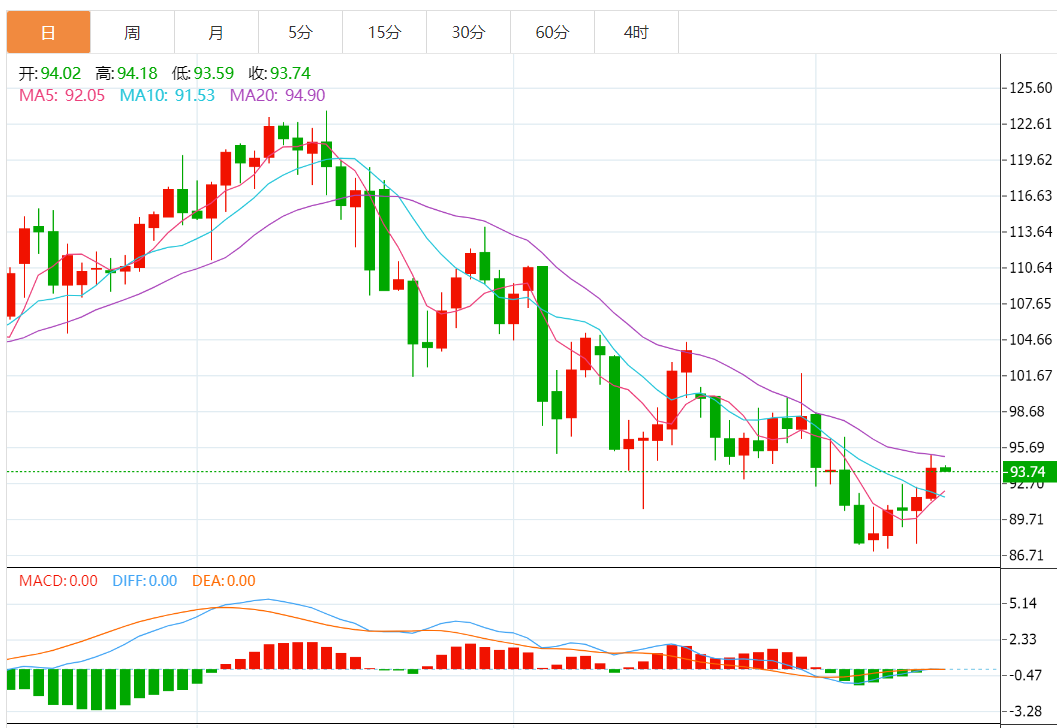Image resolution: width=1057 pixels, height=728 pixels.
Task: Click the 低:93.59 low price value
Action: coord(203,73)
